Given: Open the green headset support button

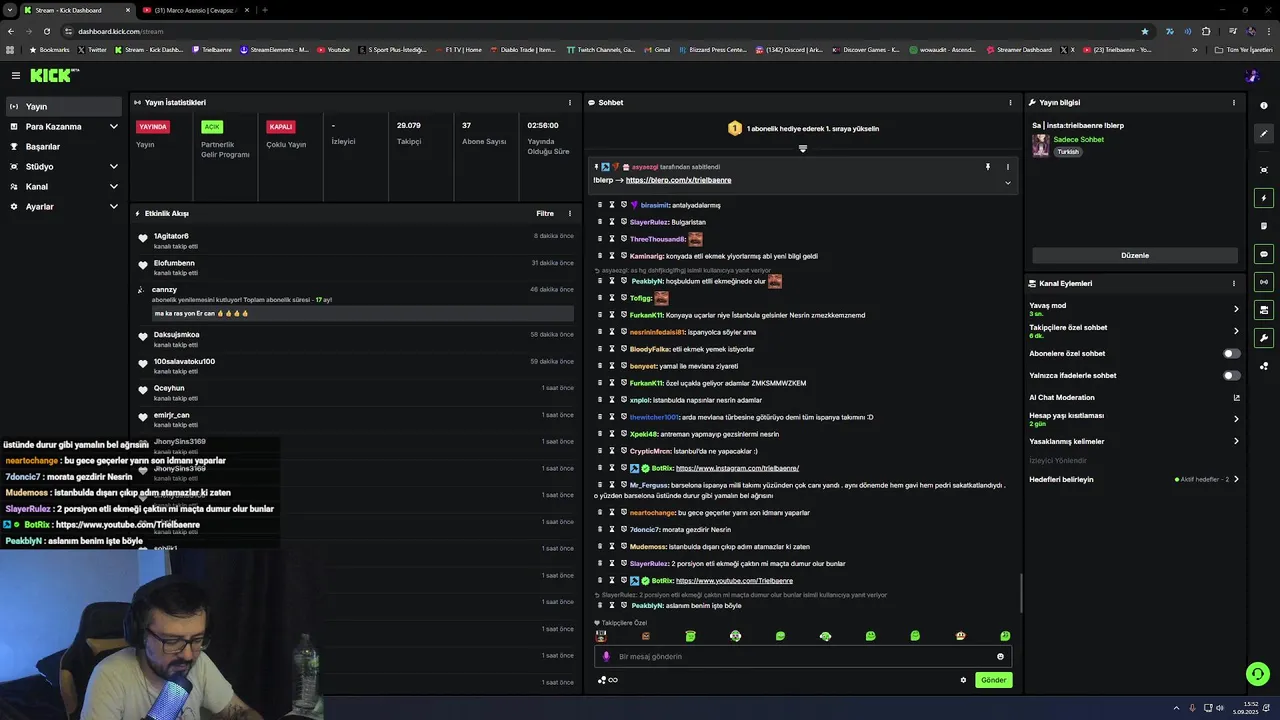Looking at the screenshot, I should pos(1257,674).
